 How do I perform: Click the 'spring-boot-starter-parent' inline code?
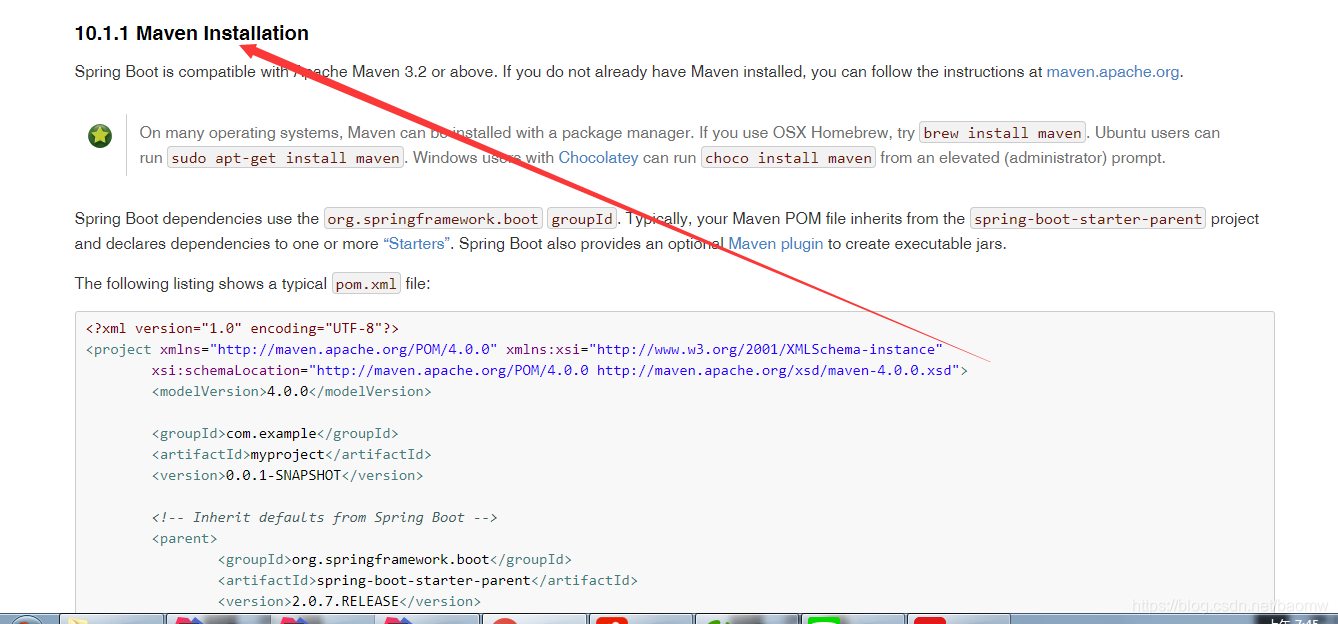tap(1088, 219)
